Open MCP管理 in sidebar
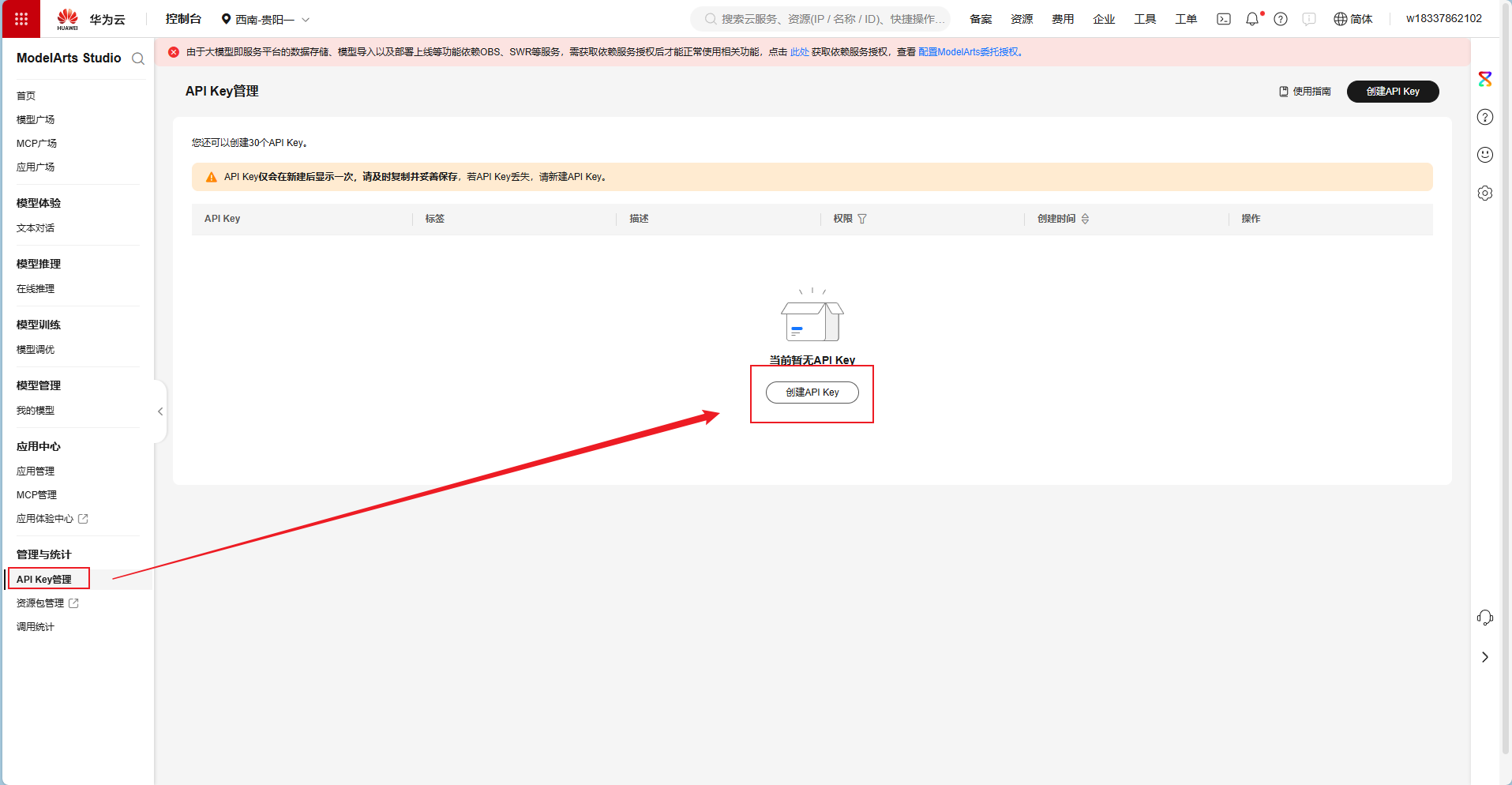This screenshot has height=785, width=1512. coord(36,494)
